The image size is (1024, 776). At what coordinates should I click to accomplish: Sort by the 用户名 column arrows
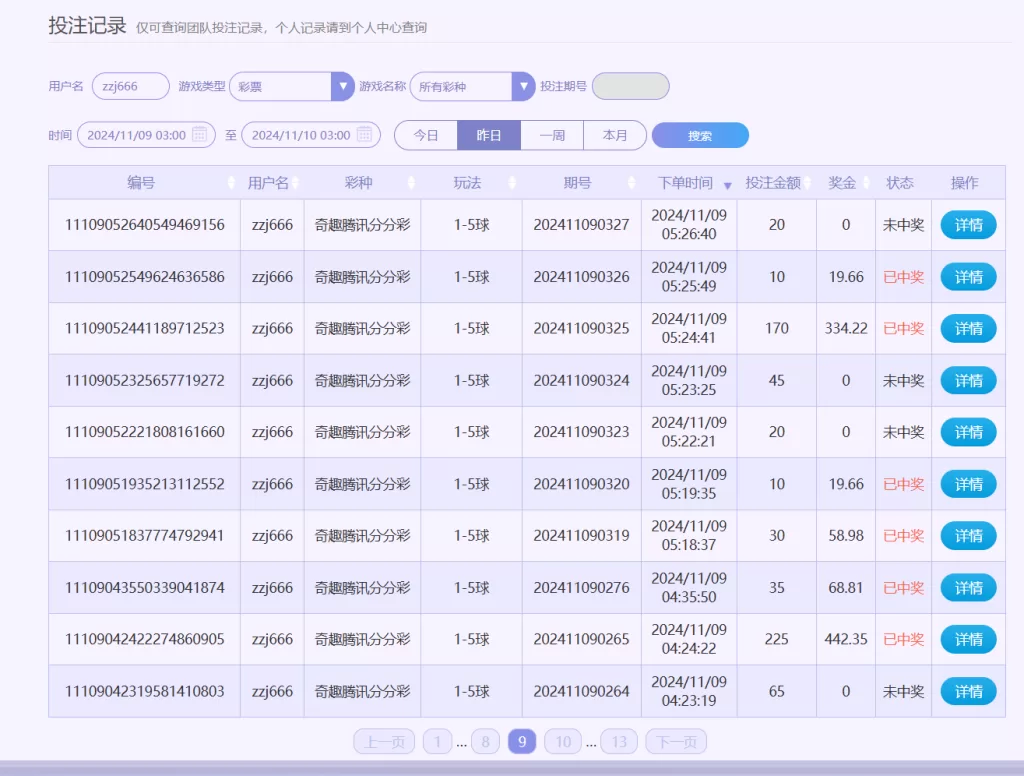tap(295, 183)
